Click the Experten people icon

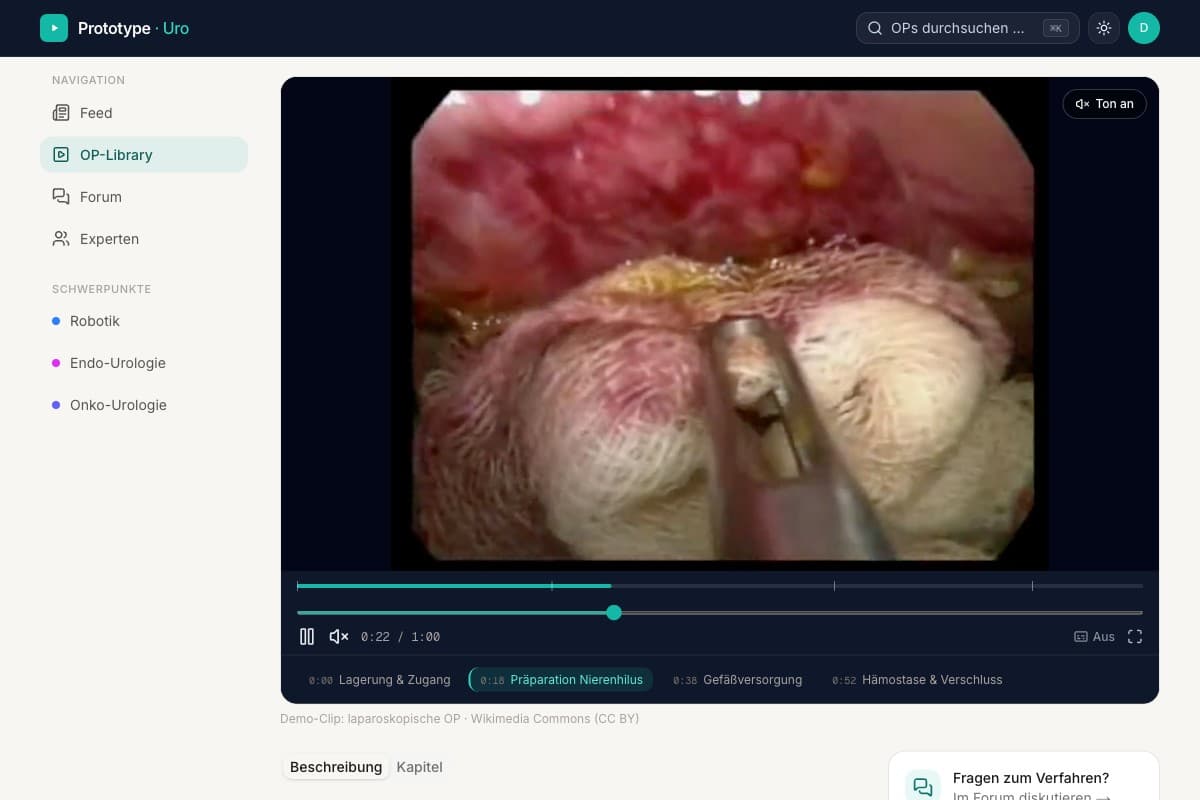(x=61, y=239)
